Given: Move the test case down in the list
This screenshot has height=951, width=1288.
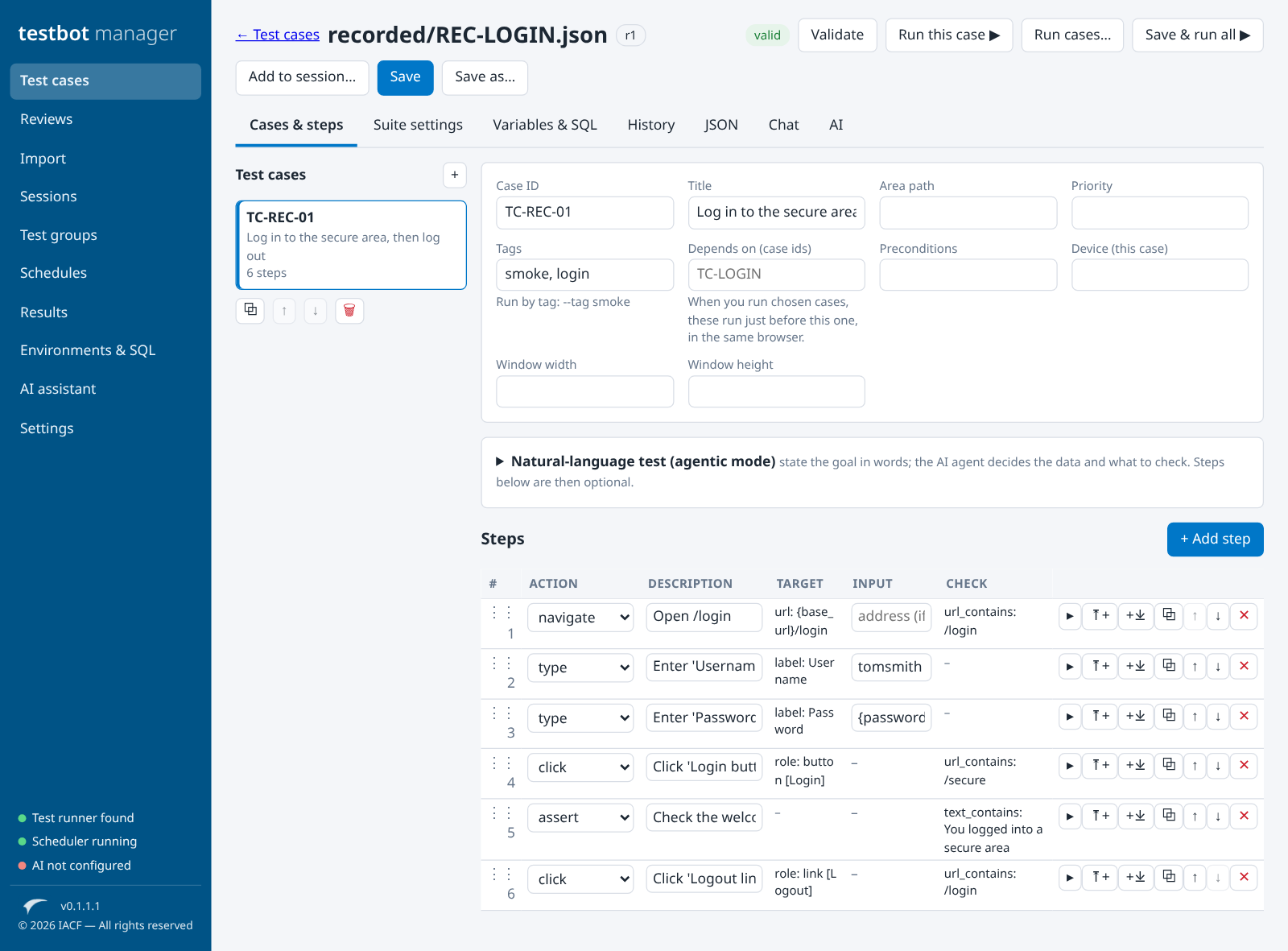Looking at the screenshot, I should tap(316, 310).
